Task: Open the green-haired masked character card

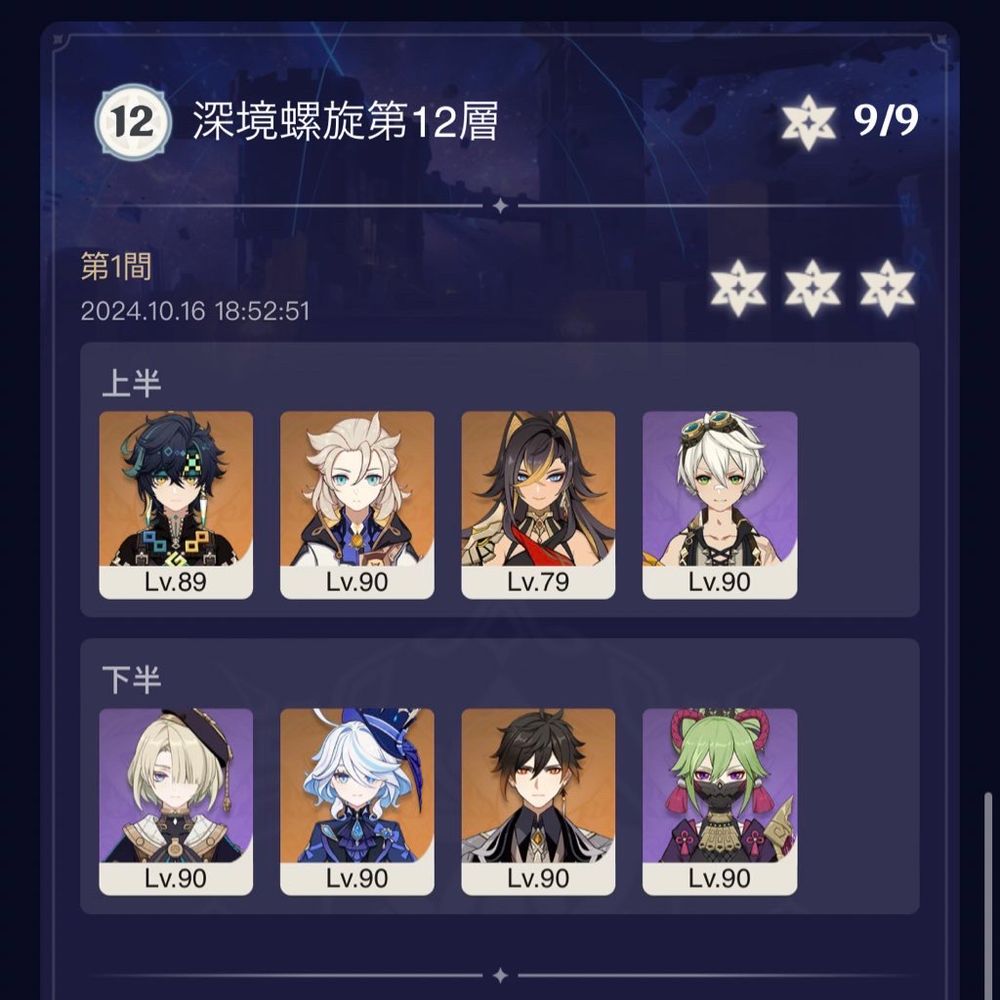Action: 719,802
